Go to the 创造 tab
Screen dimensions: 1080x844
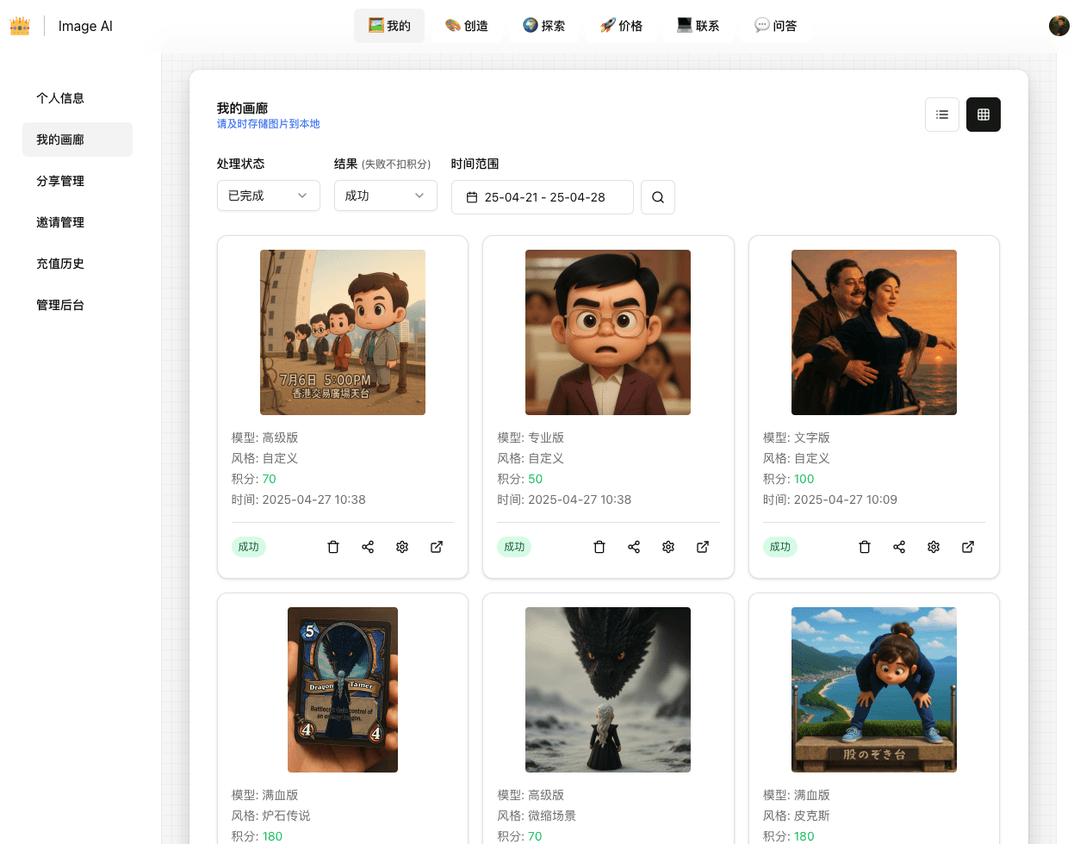[x=467, y=26]
